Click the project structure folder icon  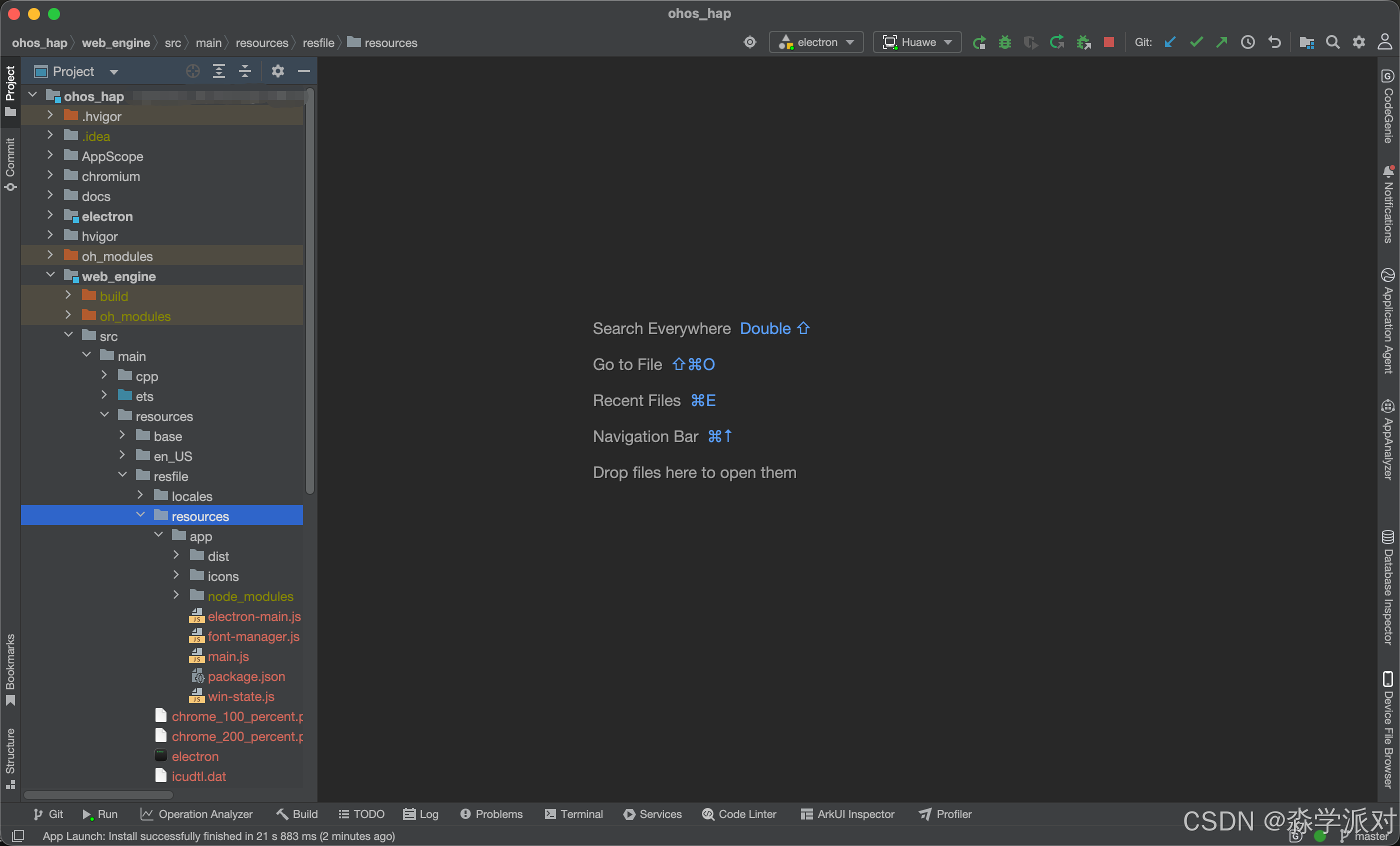click(x=1306, y=42)
